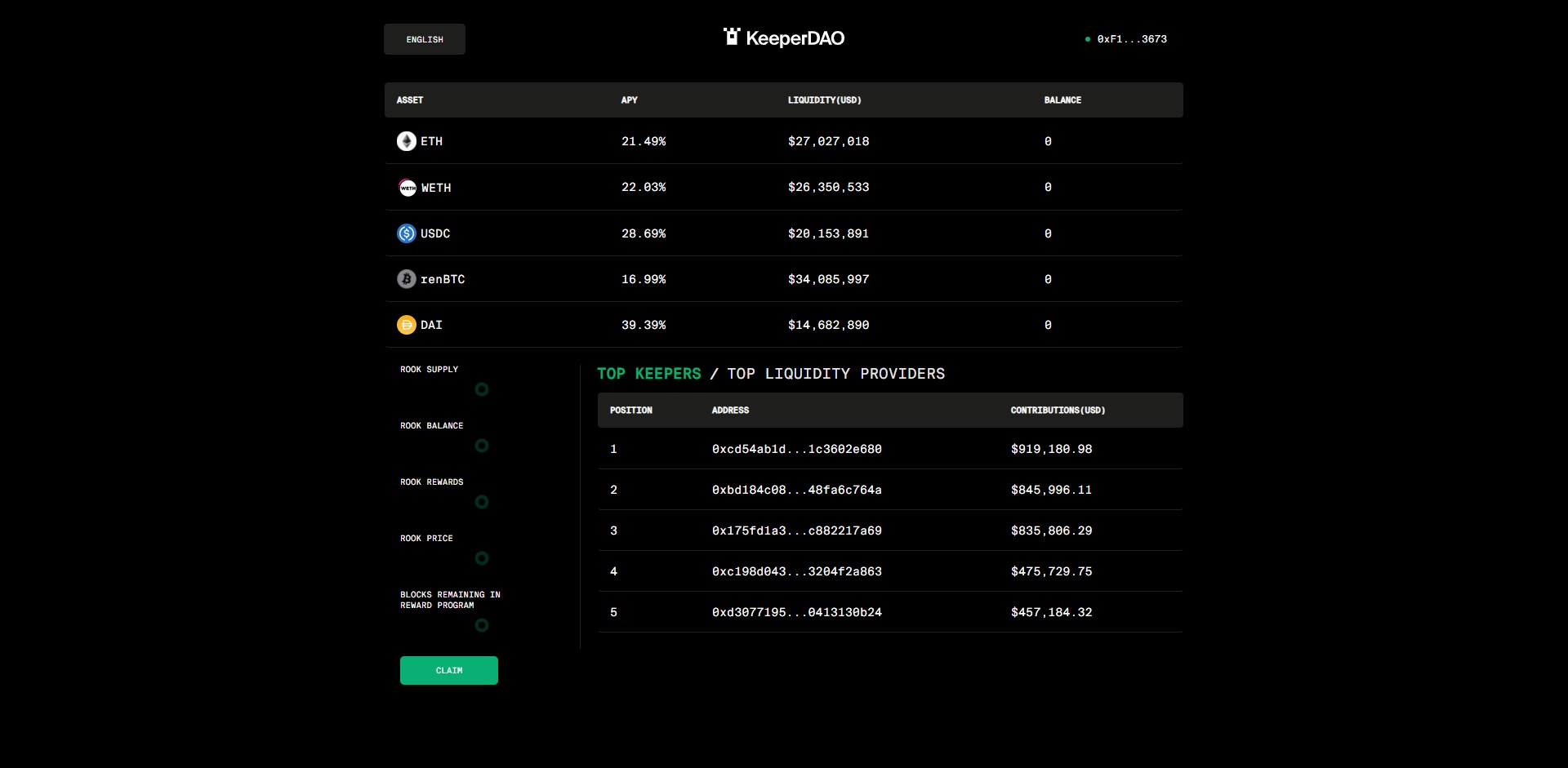Click the 28.69% APY value
The image size is (1568, 768).
tap(644, 233)
